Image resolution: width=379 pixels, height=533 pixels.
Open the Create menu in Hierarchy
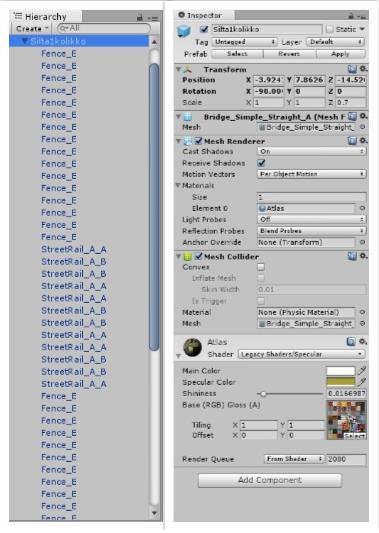(32, 29)
